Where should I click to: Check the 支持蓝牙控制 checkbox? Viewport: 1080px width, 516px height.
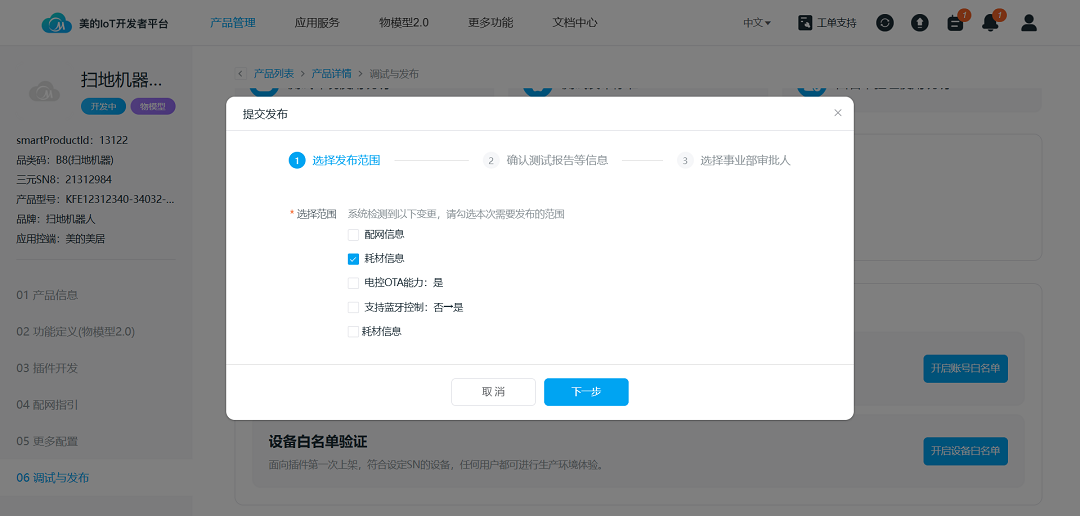pyautogui.click(x=353, y=307)
